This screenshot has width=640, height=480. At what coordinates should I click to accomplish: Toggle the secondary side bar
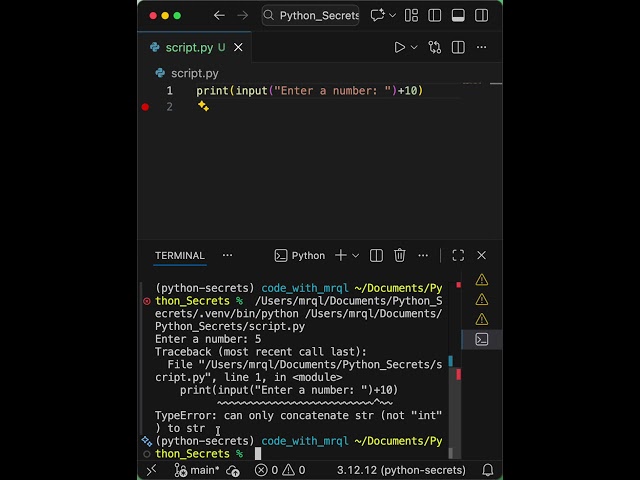point(481,16)
